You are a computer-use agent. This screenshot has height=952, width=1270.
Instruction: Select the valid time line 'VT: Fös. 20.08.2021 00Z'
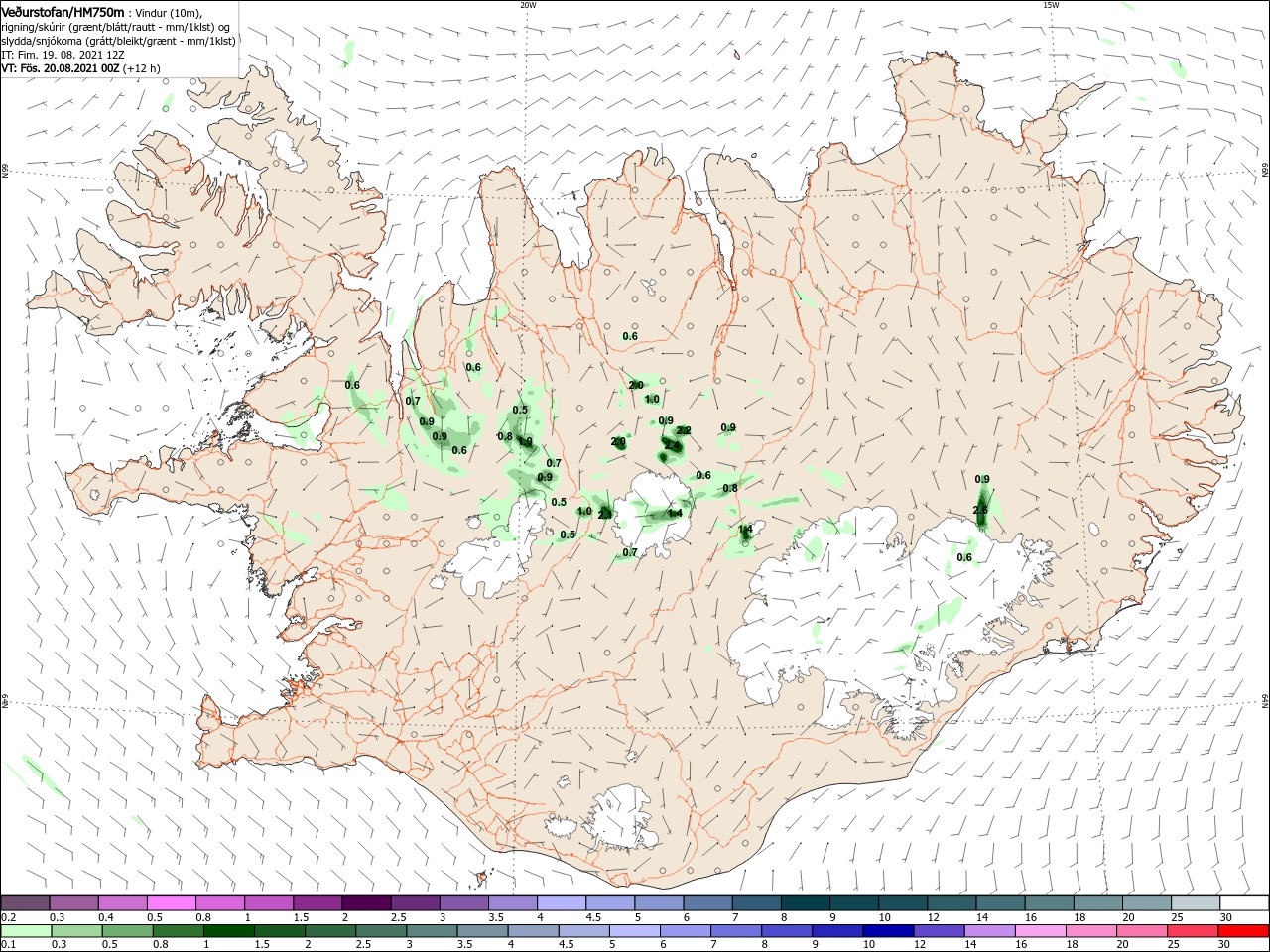coord(61,68)
